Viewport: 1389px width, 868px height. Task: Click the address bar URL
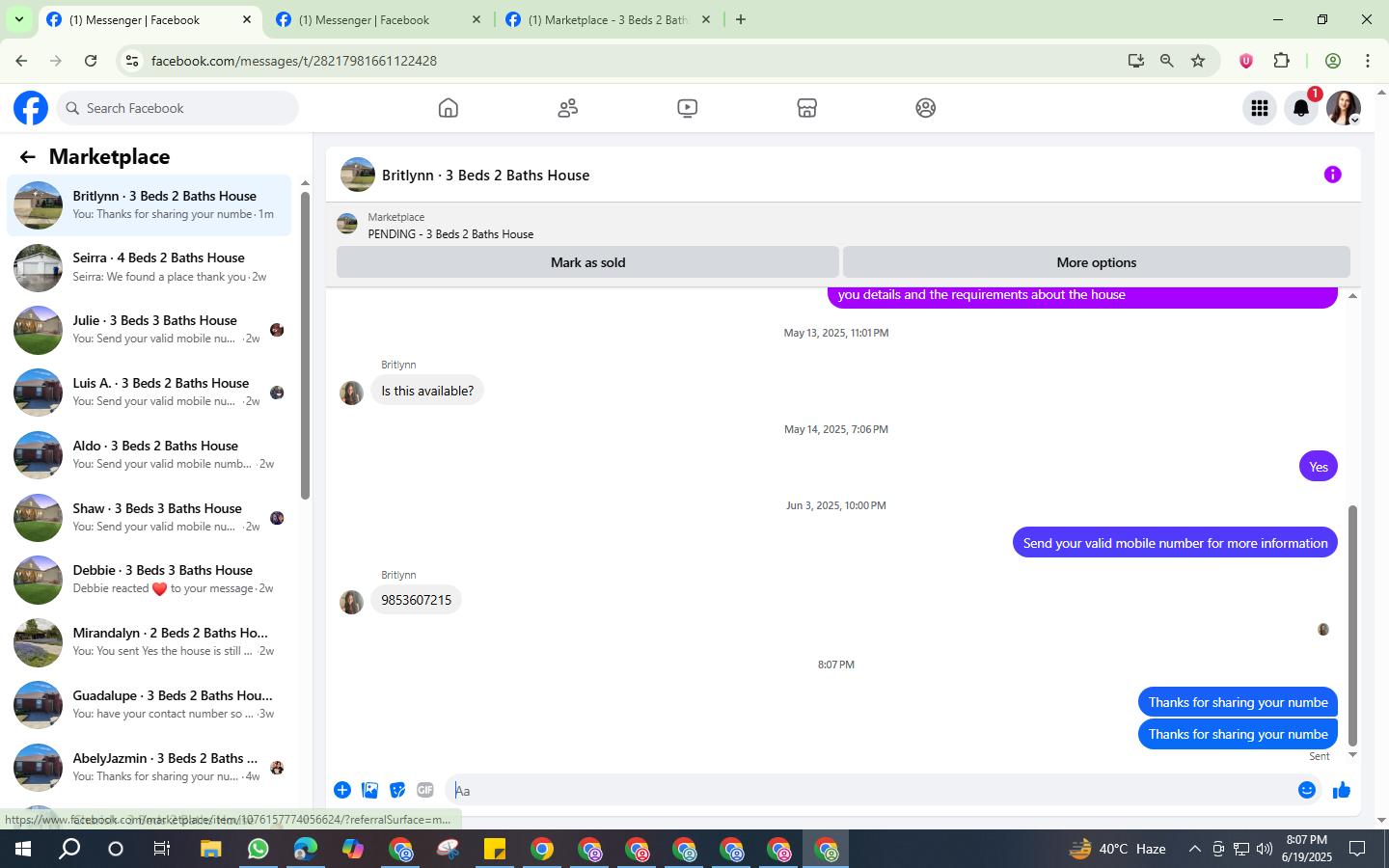(x=294, y=61)
